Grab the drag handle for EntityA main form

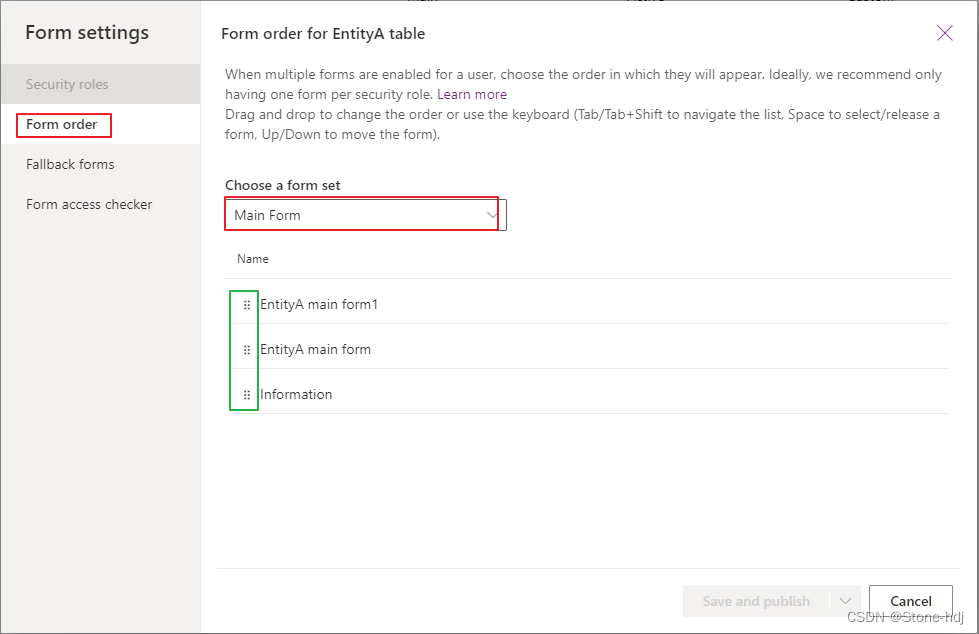point(245,349)
